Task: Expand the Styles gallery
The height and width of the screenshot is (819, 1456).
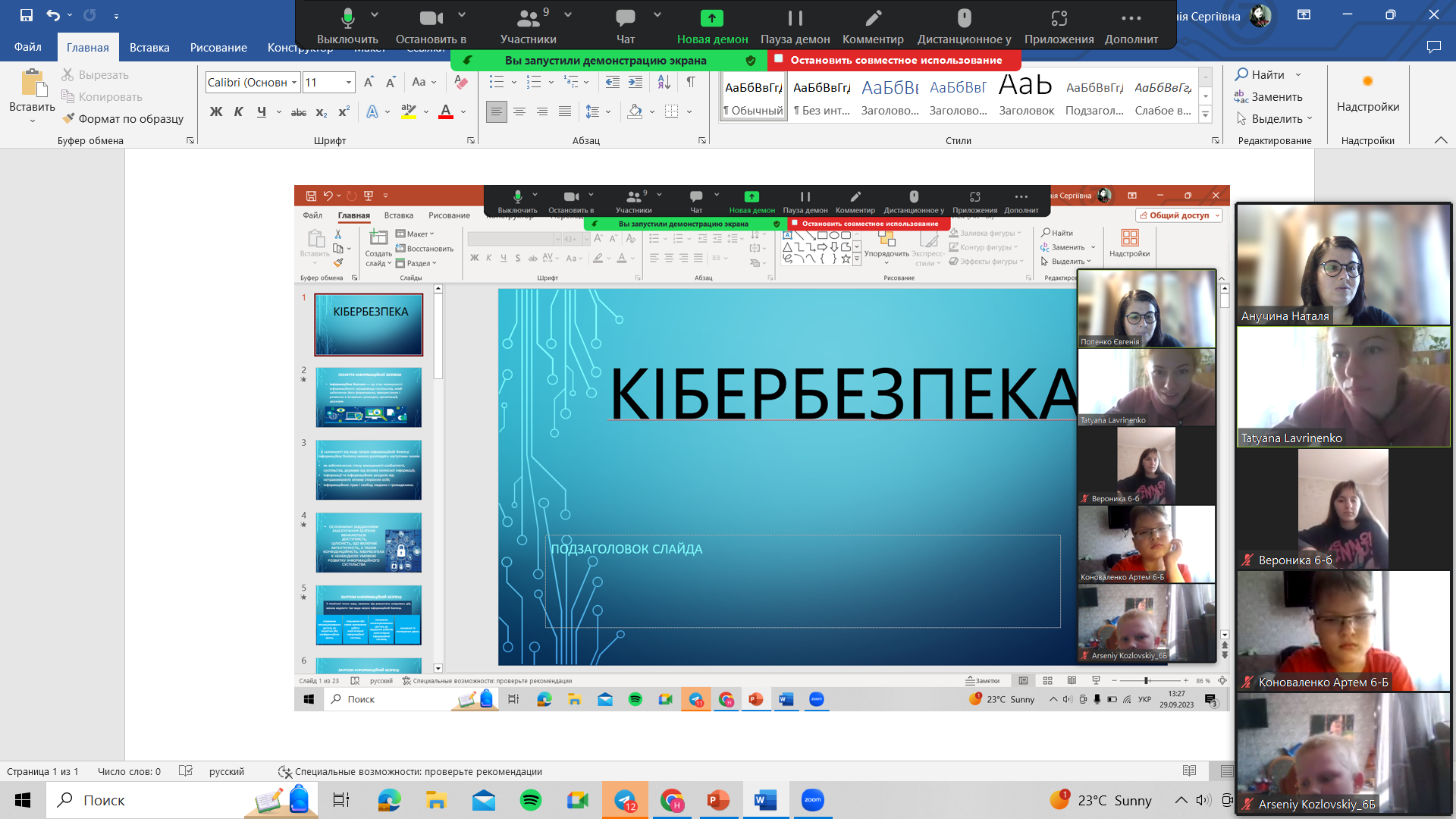Action: 1205,115
